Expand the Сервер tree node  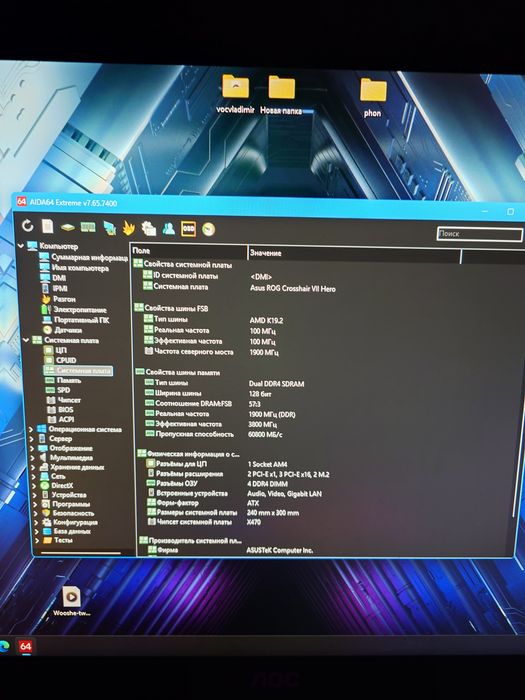(31, 438)
